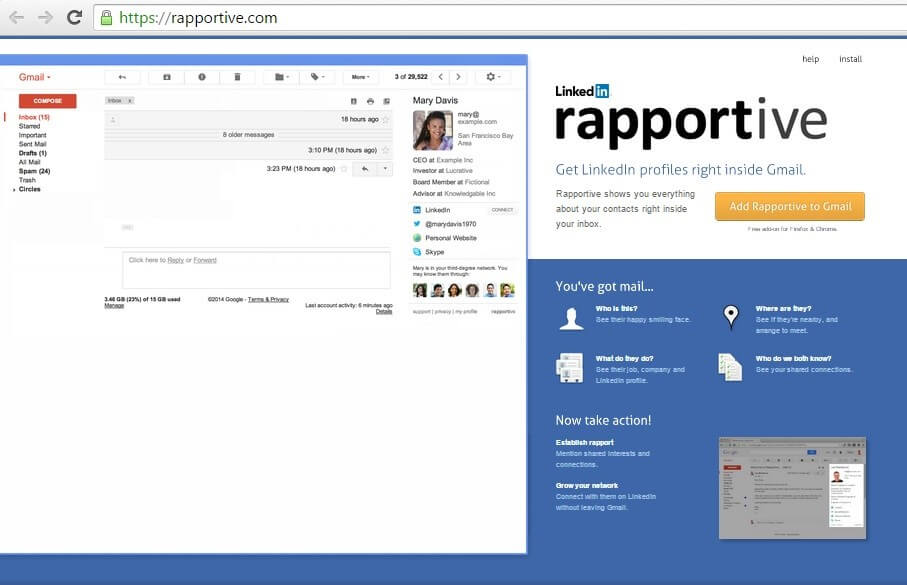Viewport: 907px width, 585px height.
Task: Click the Where are they? map pin icon
Action: (x=731, y=318)
